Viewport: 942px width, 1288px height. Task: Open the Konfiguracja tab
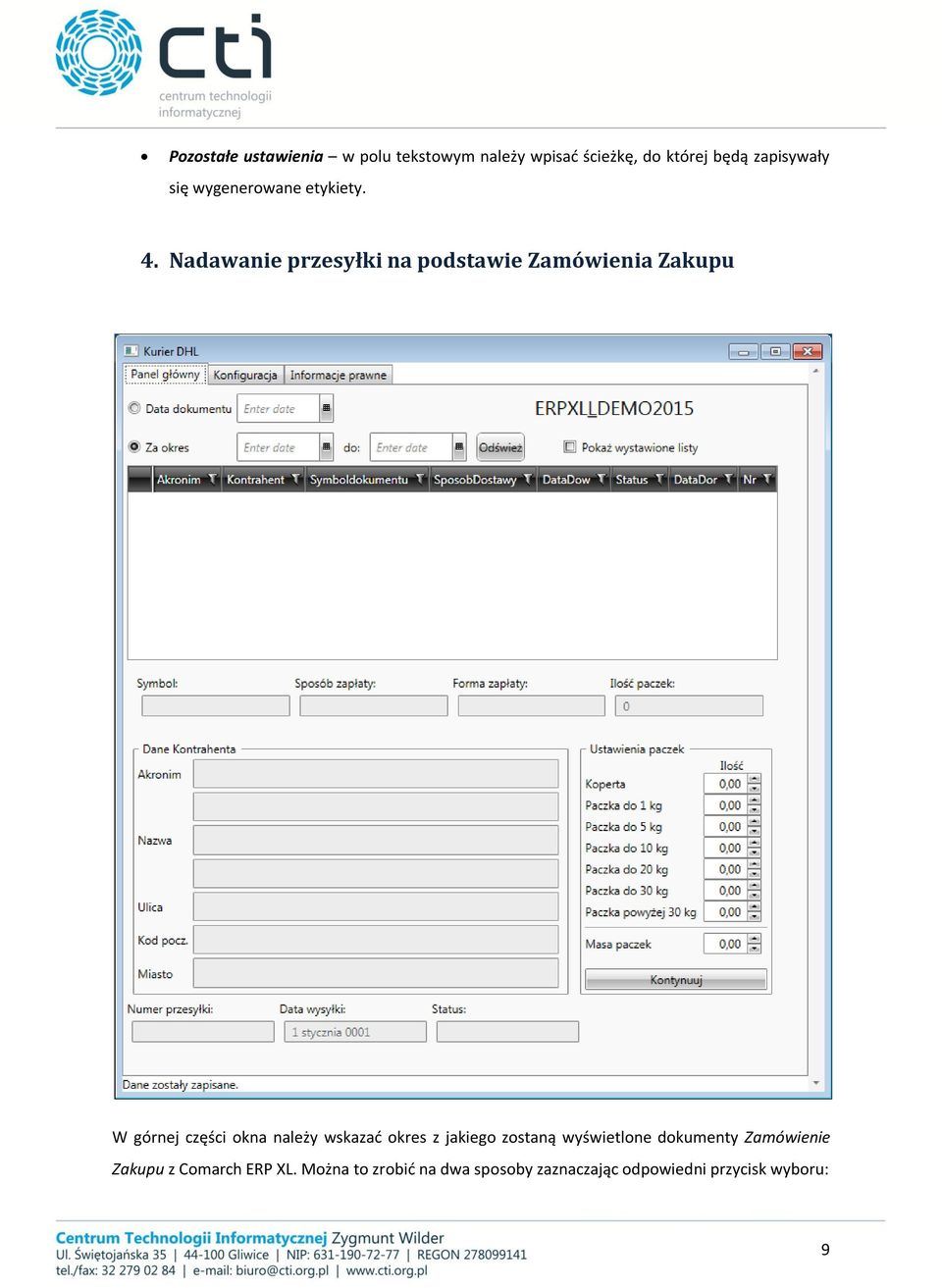245,375
